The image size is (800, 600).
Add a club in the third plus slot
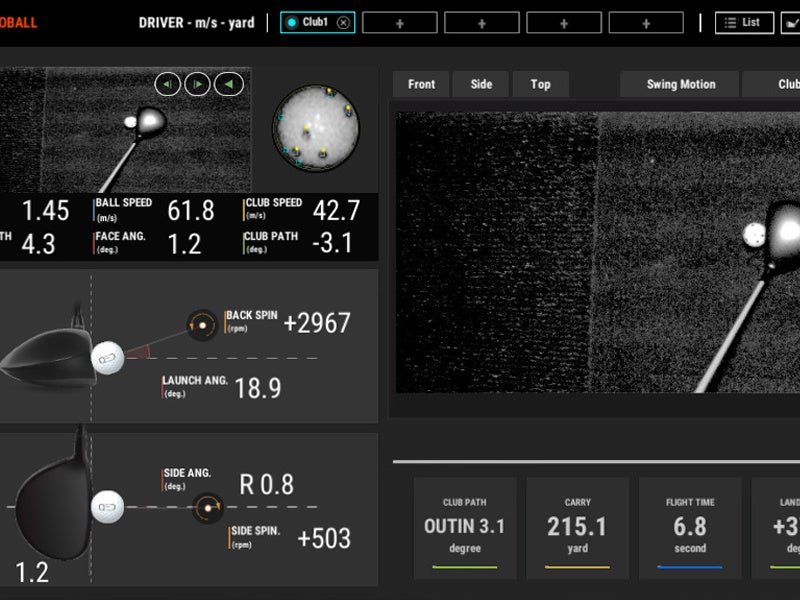563,23
